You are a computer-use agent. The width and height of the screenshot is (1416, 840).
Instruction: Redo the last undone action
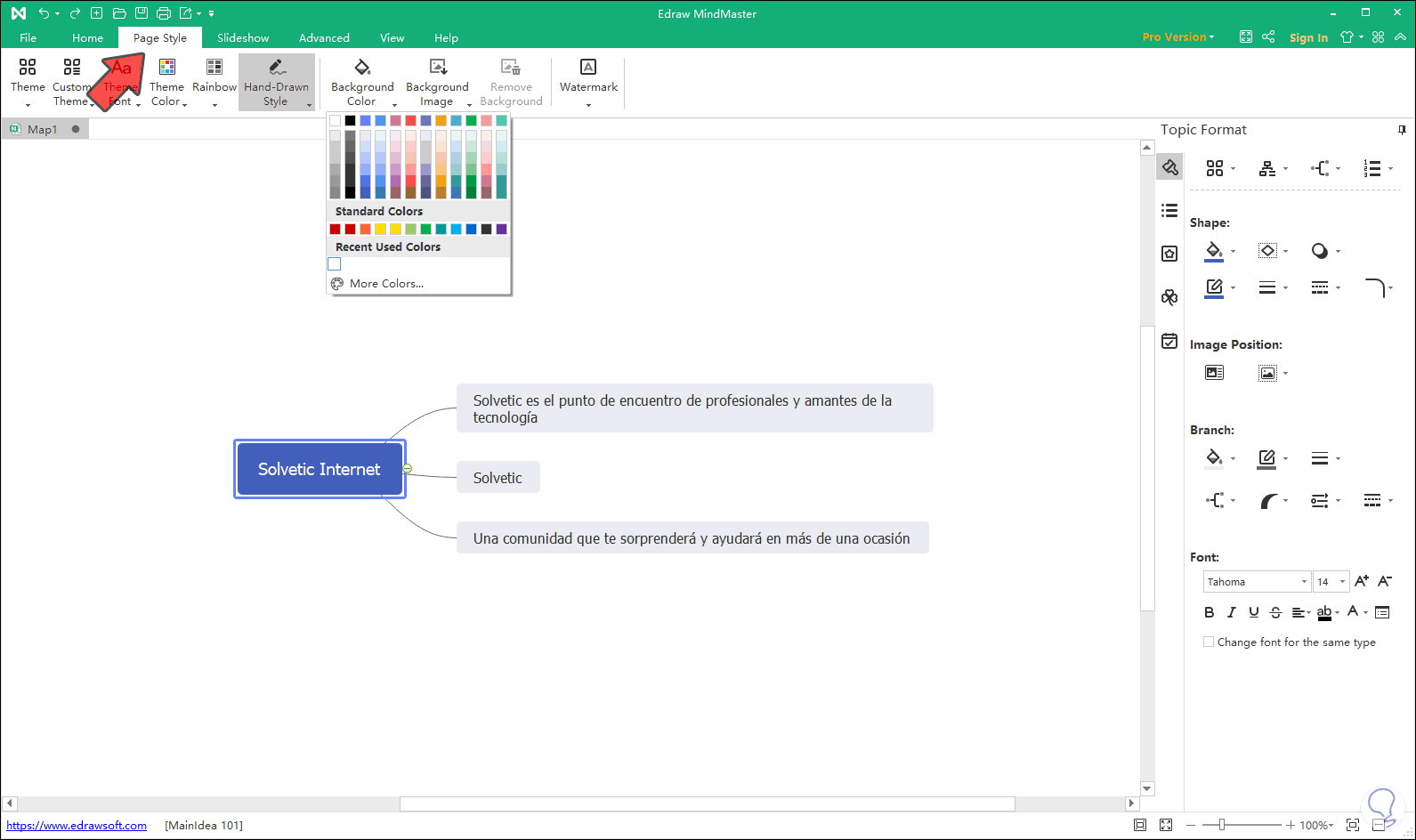click(75, 13)
